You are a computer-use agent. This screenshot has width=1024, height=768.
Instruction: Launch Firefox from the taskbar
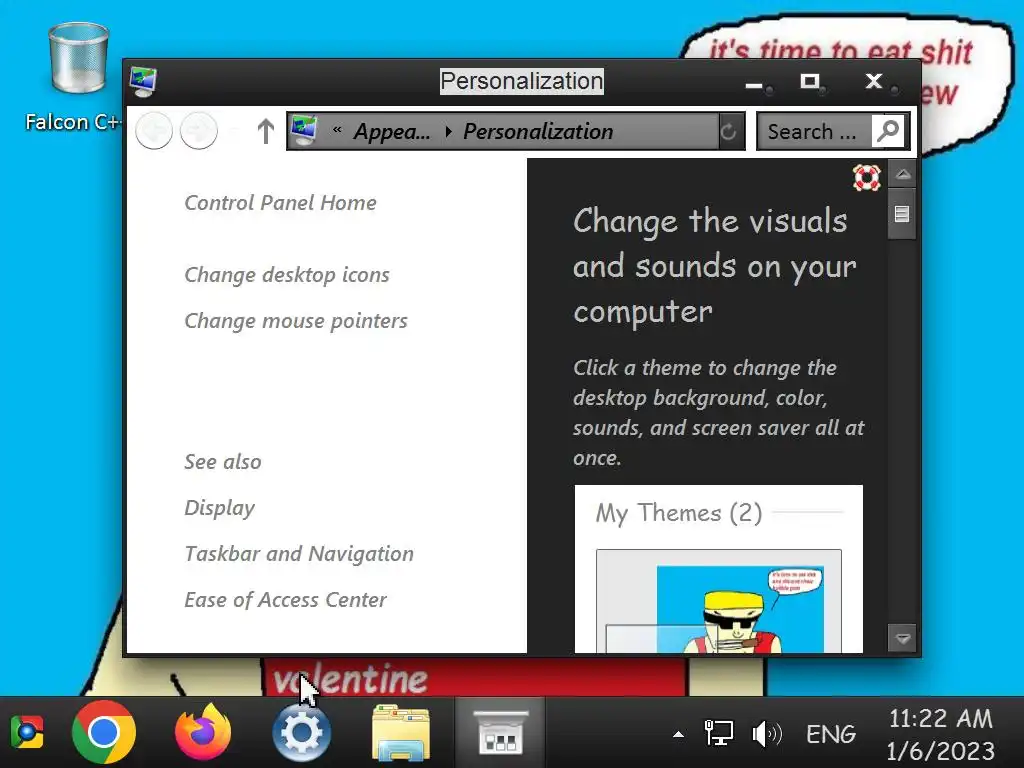click(x=203, y=732)
